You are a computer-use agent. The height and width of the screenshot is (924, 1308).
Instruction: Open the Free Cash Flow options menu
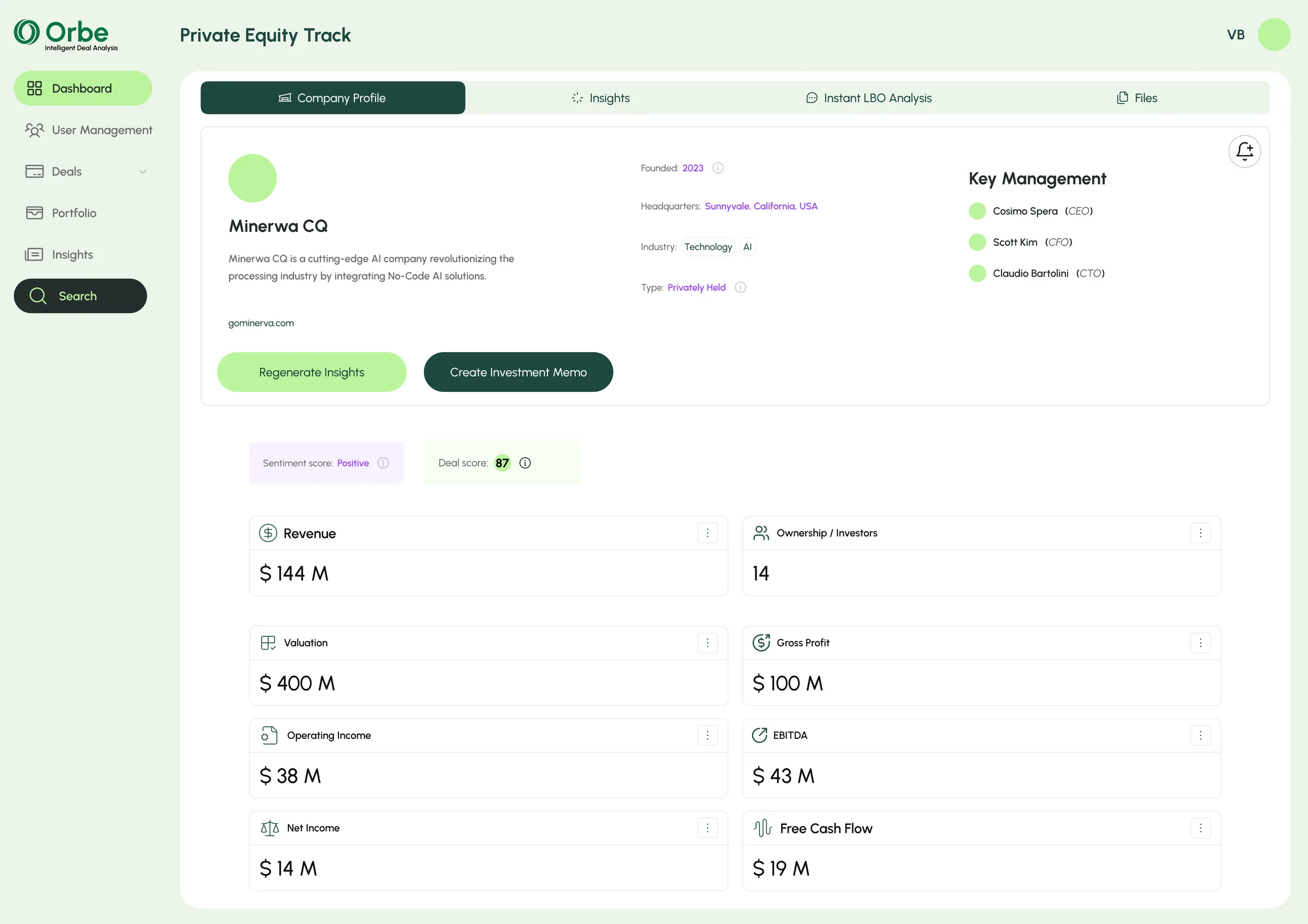pos(1200,828)
